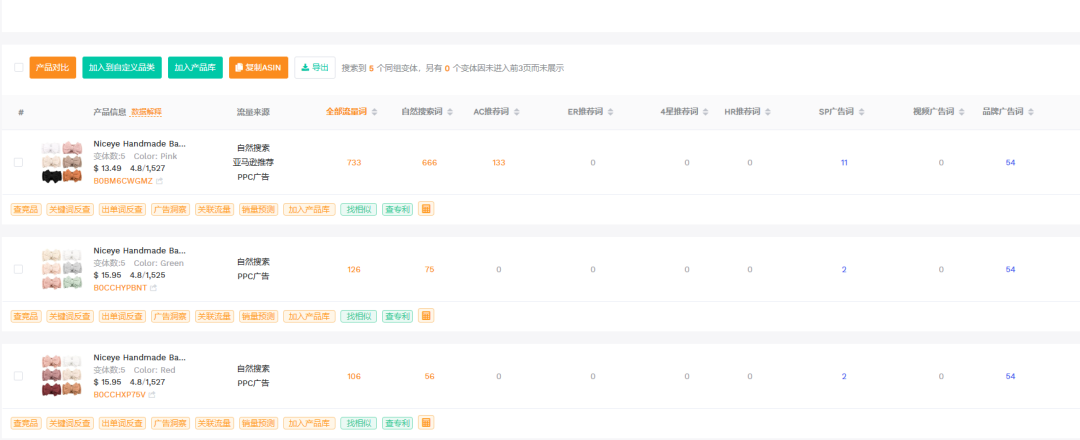The width and height of the screenshot is (1080, 440).
Task: Click 关键词反查 tag for B0BM6CWGMZ
Action: click(70, 209)
